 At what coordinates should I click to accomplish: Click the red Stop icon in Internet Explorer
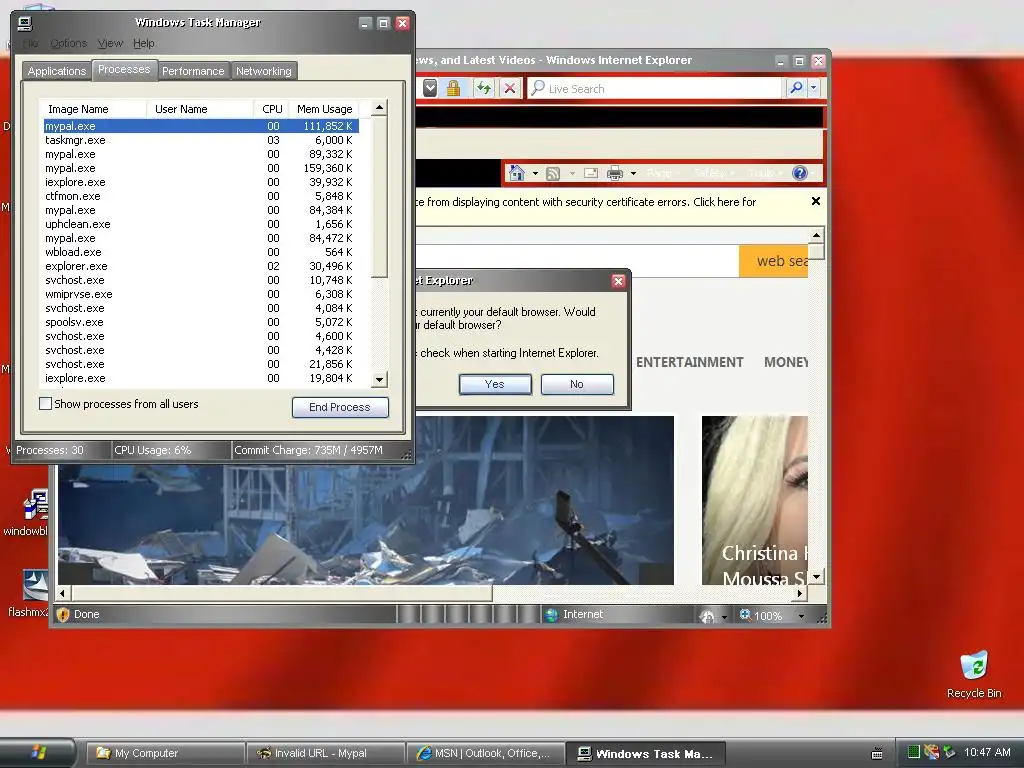coord(510,88)
